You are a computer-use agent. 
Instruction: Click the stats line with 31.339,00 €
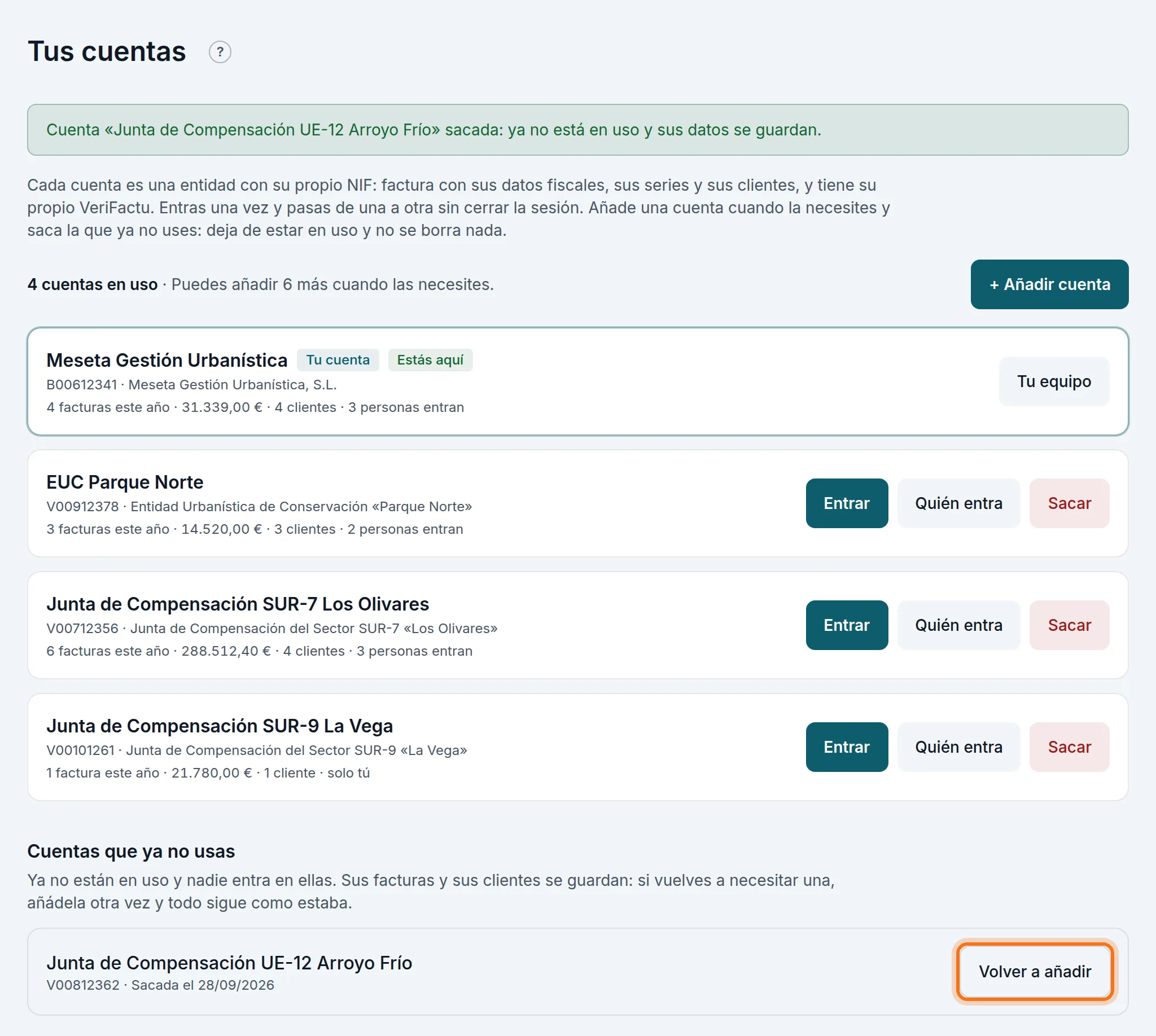(x=255, y=407)
